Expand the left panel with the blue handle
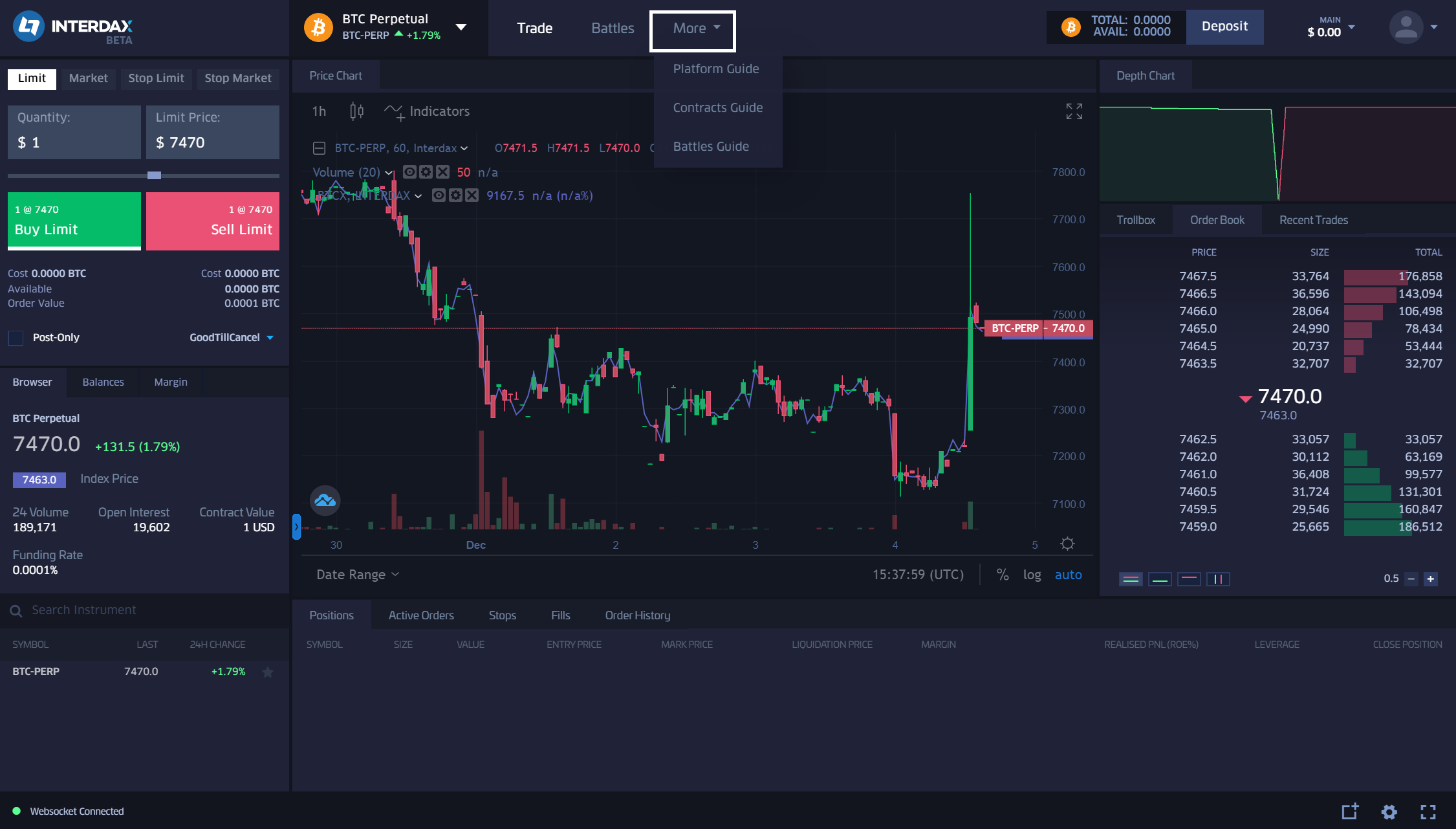1456x829 pixels. point(297,527)
